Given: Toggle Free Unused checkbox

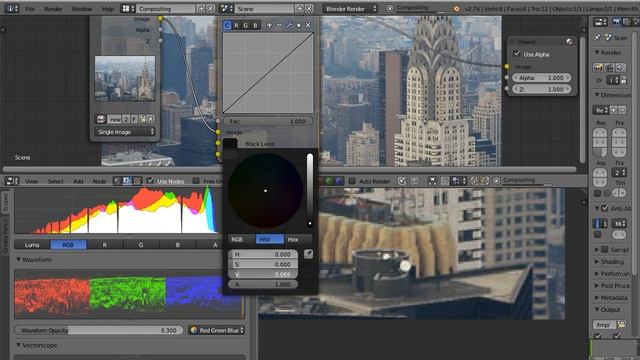Looking at the screenshot, I should click(x=196, y=180).
